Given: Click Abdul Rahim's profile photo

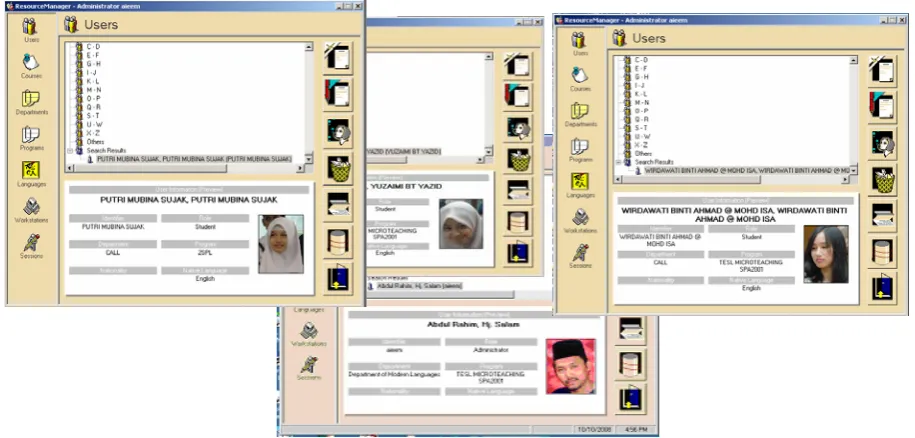Looking at the screenshot, I should tap(570, 366).
